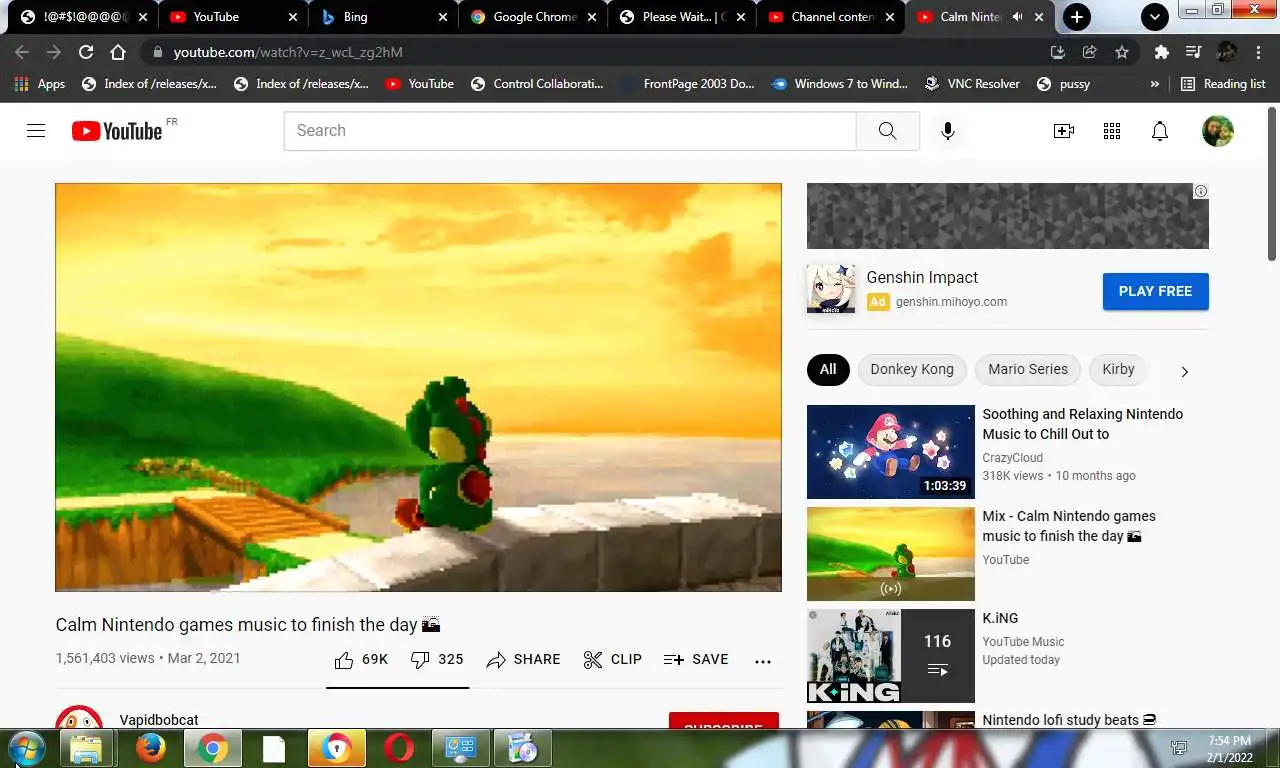1280x768 pixels.
Task: Select the Donkey Kong filter chip
Action: pos(912,369)
